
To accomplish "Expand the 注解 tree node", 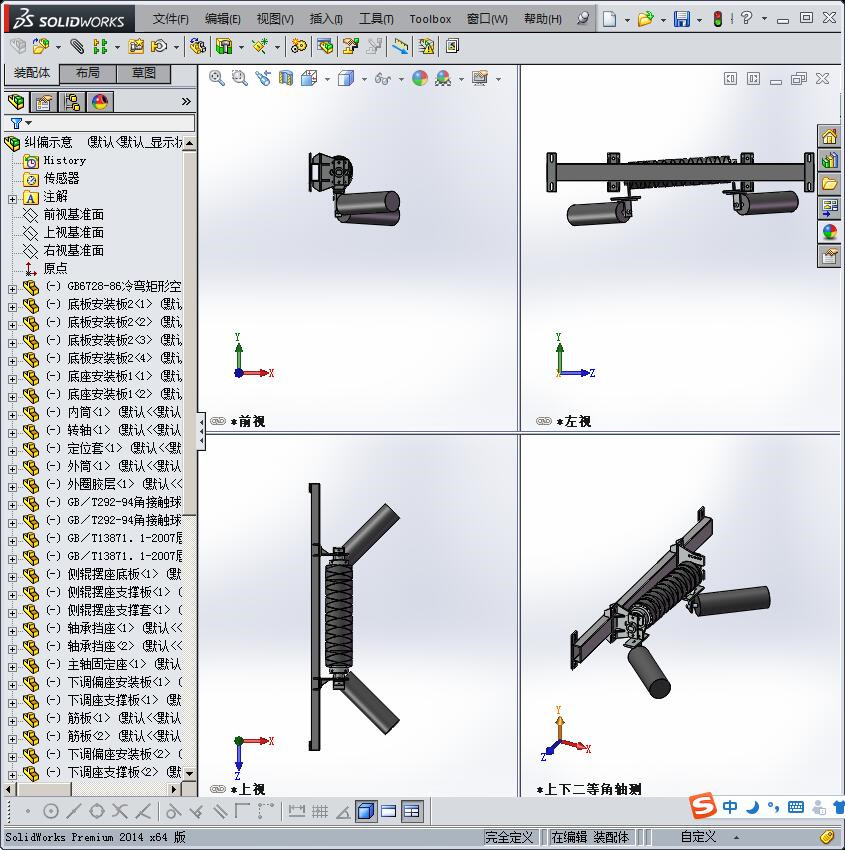I will tap(12, 199).
